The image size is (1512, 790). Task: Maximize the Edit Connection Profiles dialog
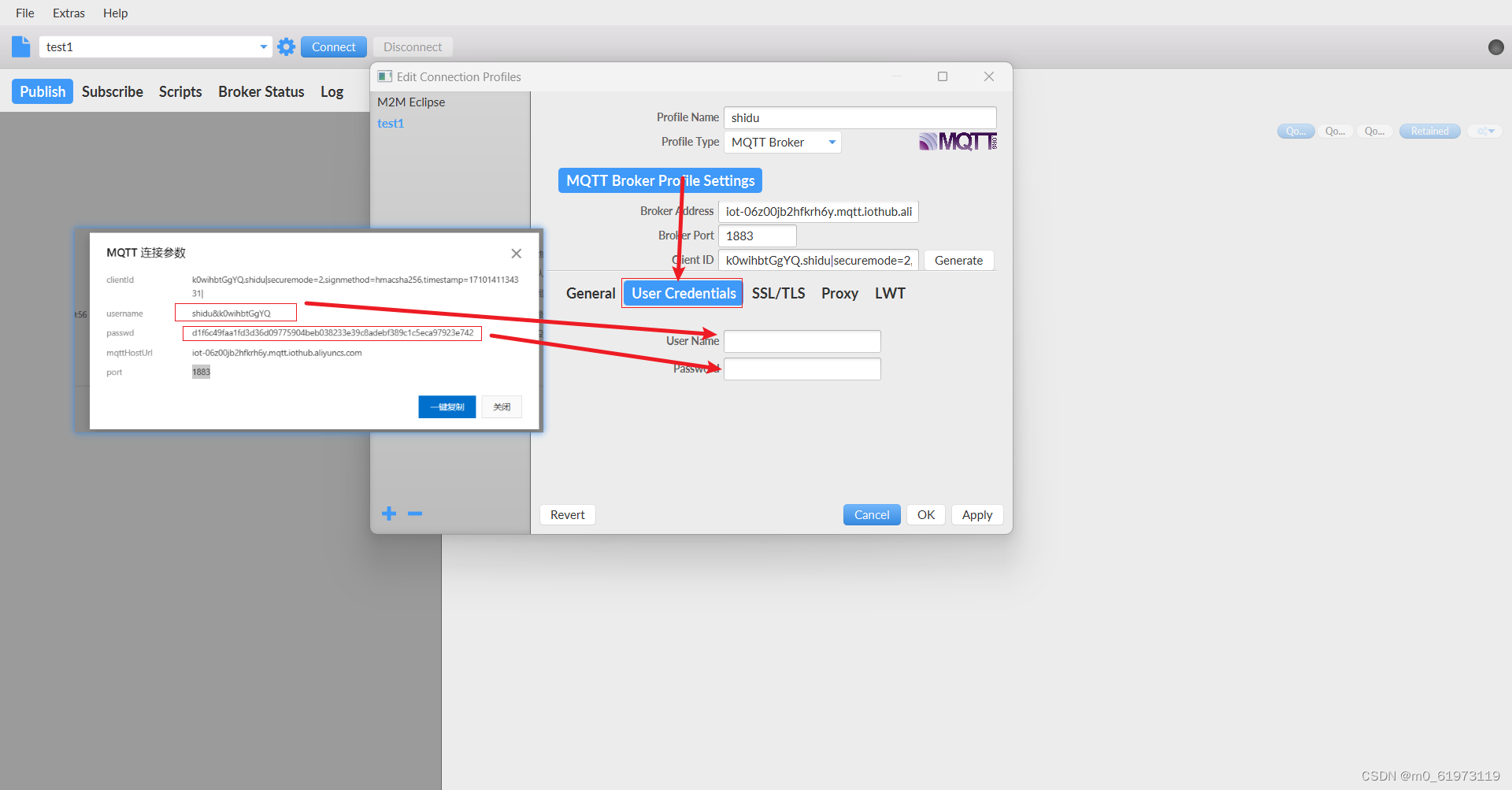point(943,76)
